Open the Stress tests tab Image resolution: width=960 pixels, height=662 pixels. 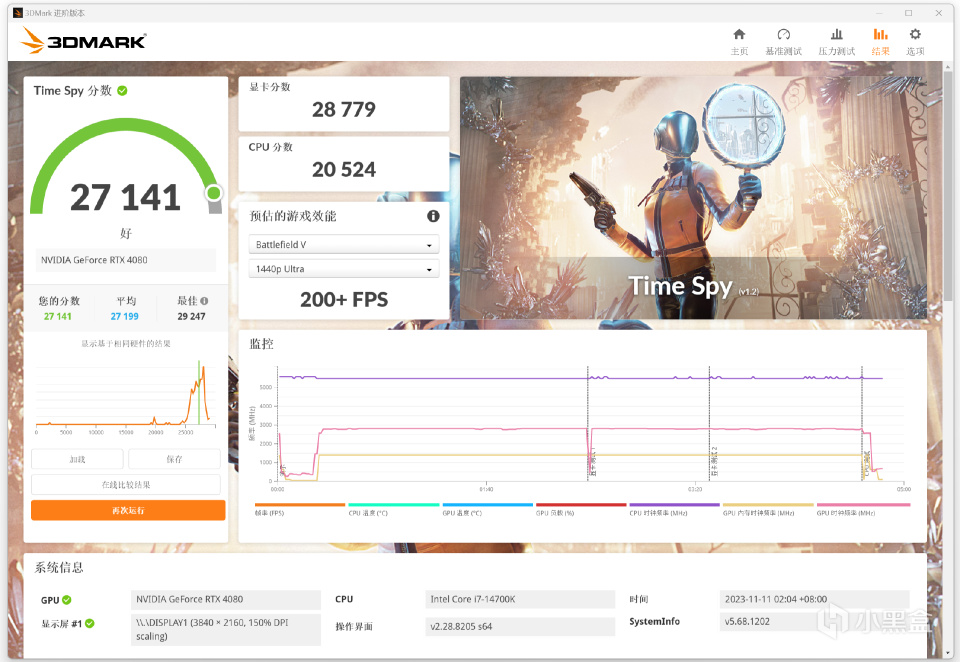click(836, 42)
